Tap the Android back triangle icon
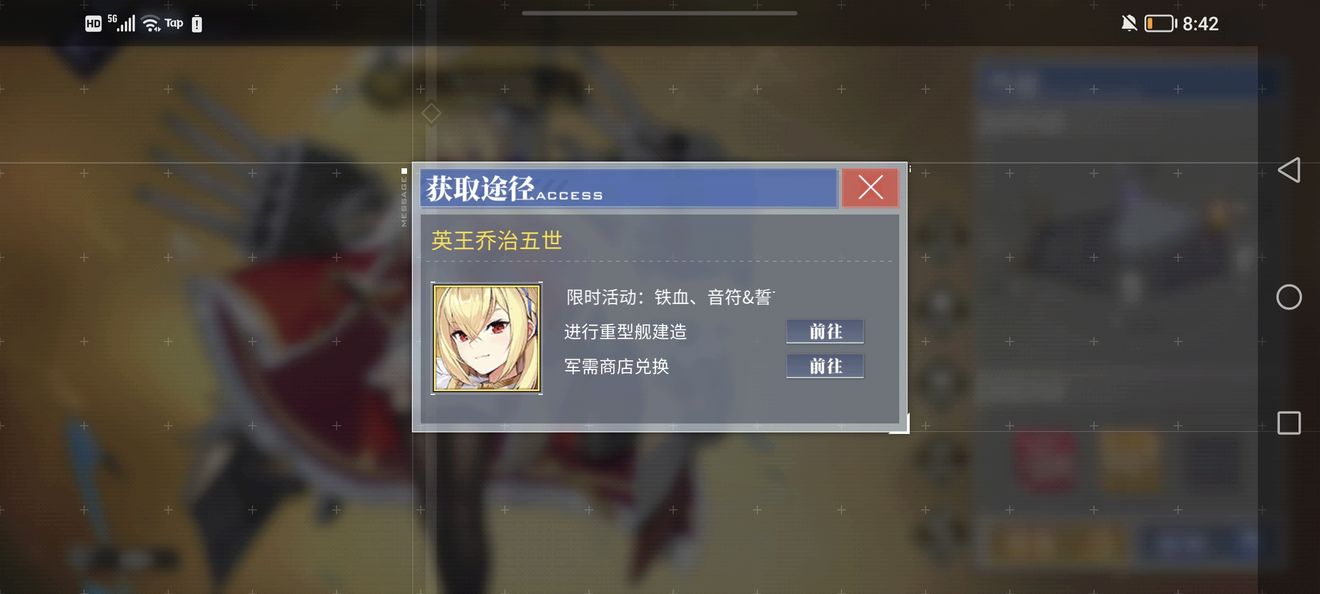 pos(1289,170)
